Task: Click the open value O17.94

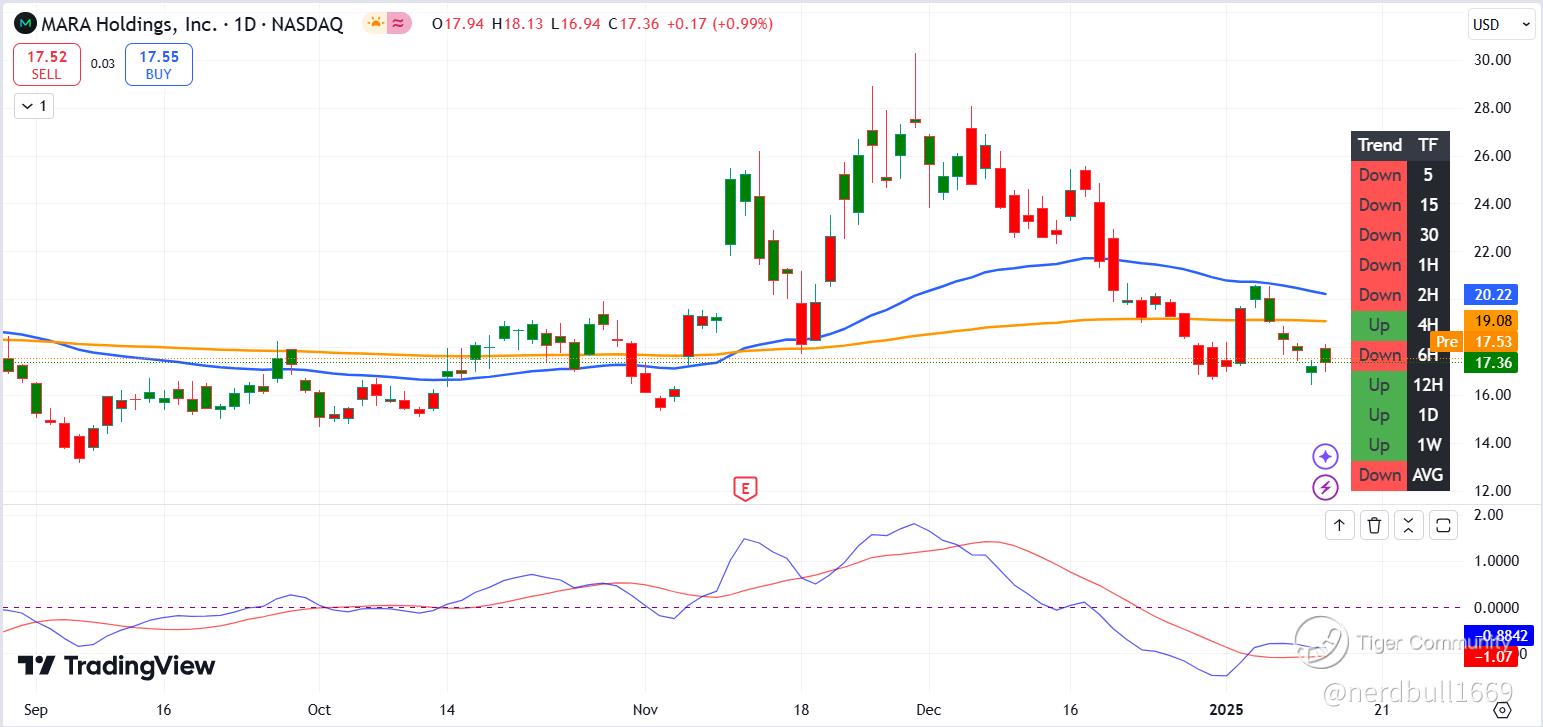Action: 456,24
